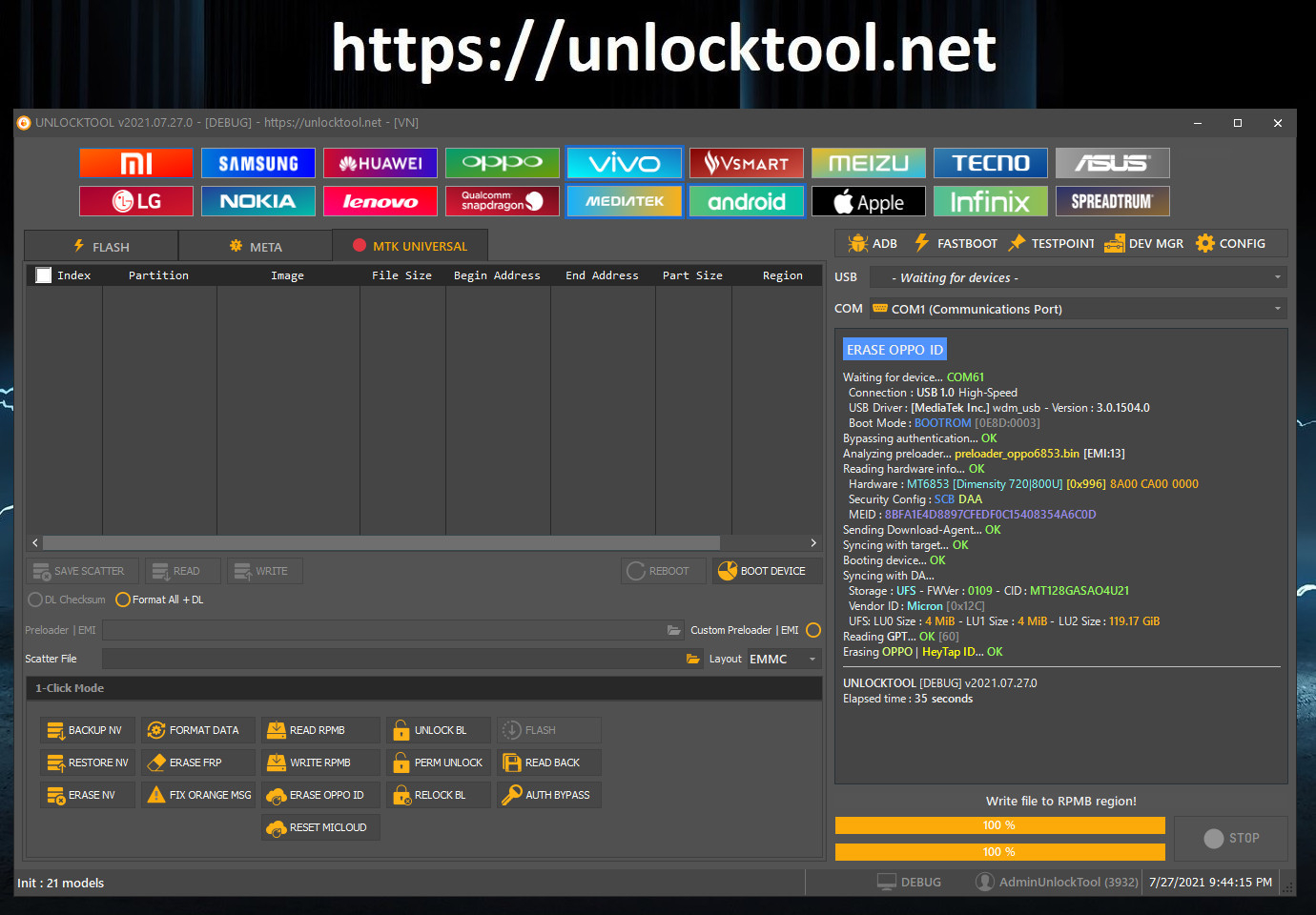Click the BOOT DEVICE button

[x=767, y=571]
